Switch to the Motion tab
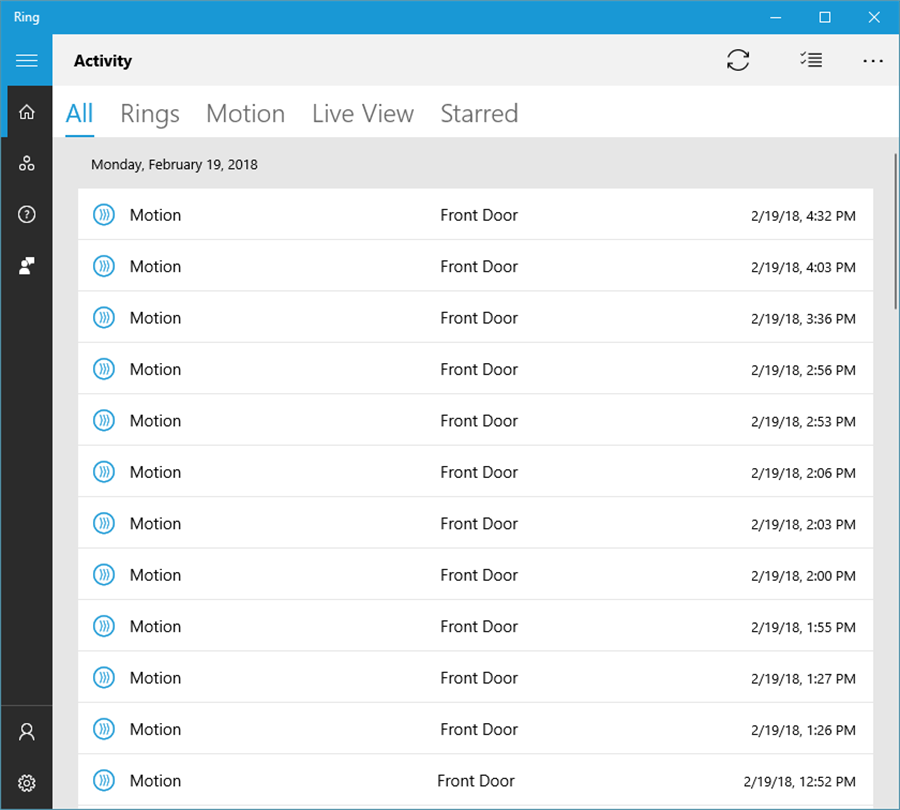The width and height of the screenshot is (900, 810). coord(245,114)
